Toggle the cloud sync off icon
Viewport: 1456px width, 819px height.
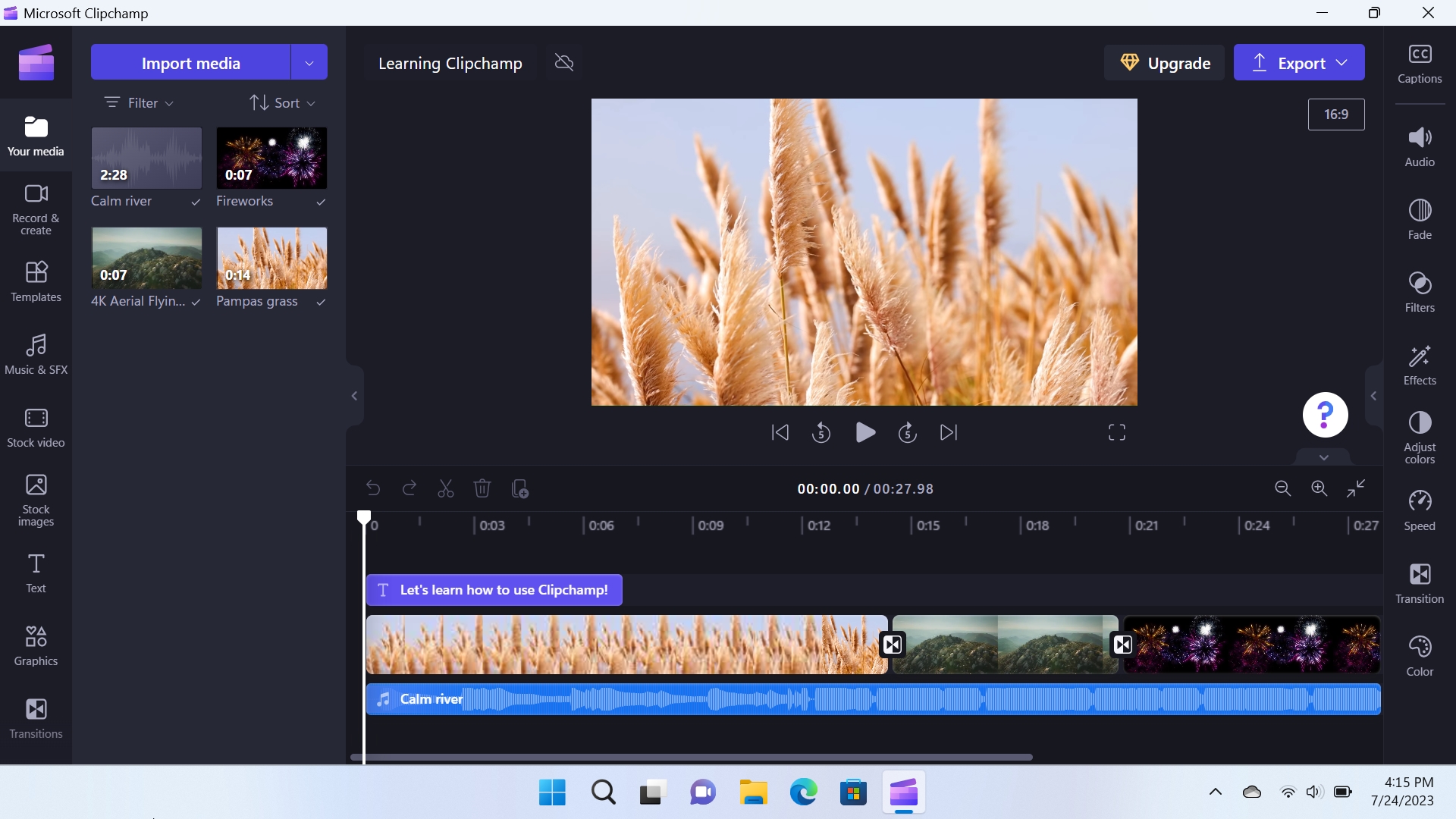pyautogui.click(x=564, y=62)
